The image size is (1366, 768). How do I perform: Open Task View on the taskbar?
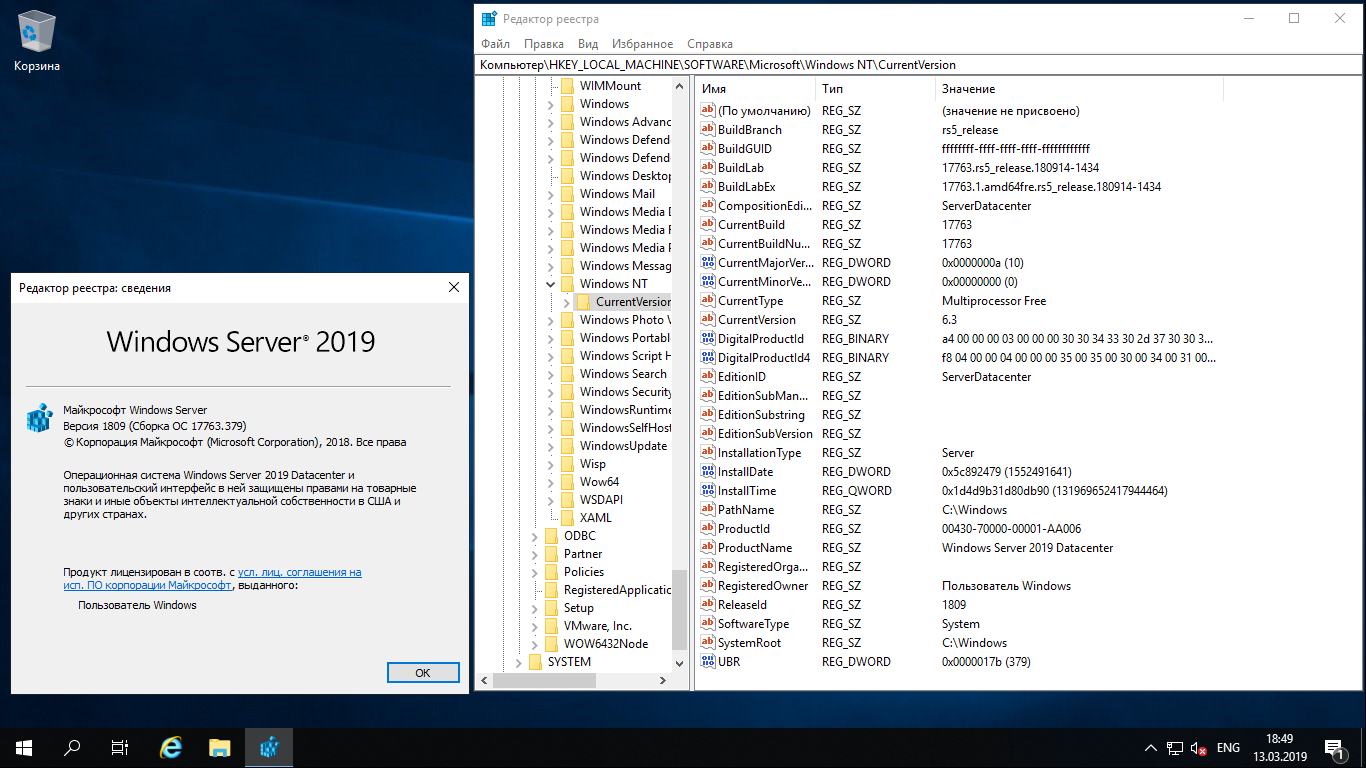tap(120, 747)
